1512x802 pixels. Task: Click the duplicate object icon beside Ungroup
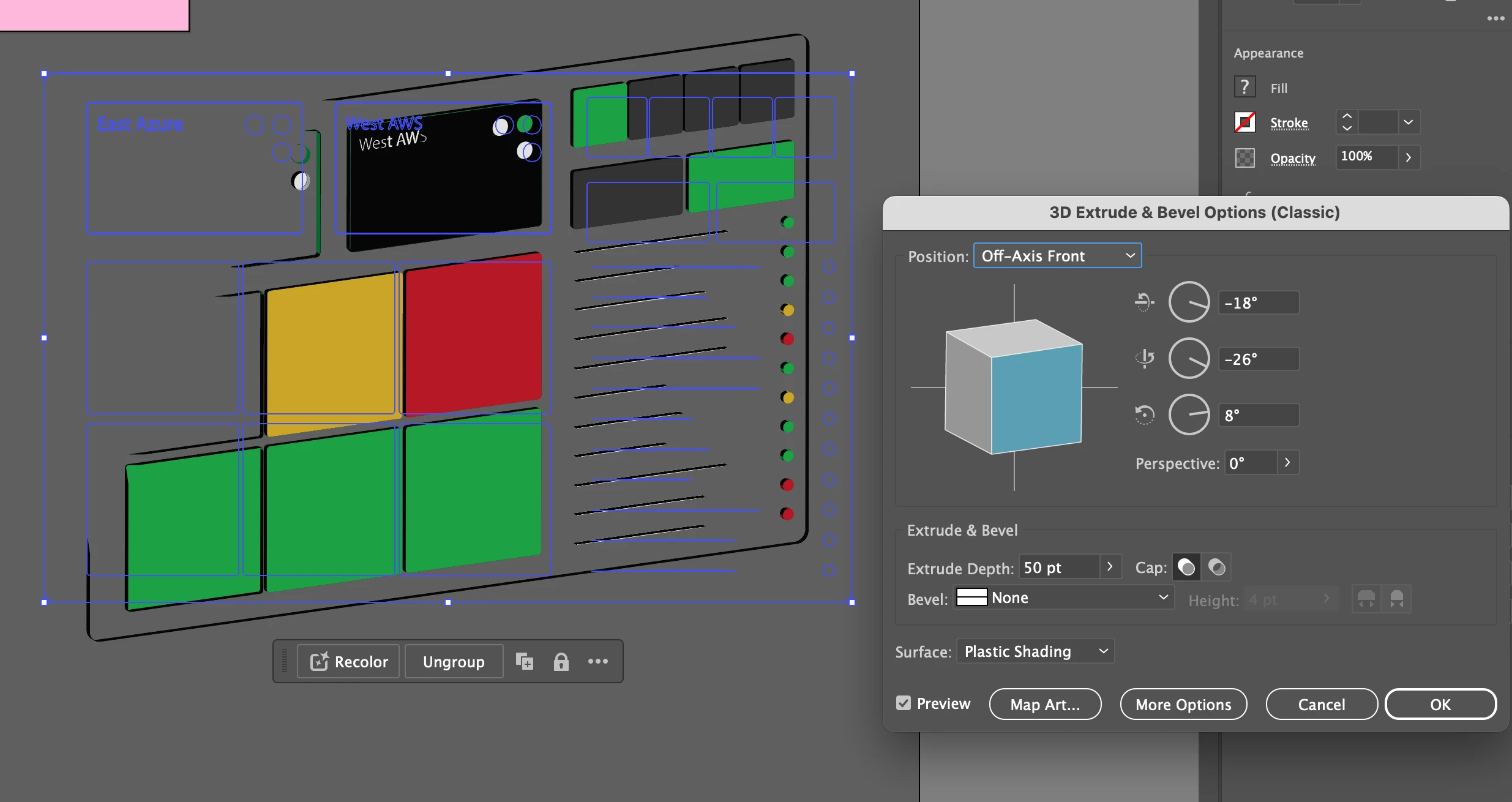525,662
